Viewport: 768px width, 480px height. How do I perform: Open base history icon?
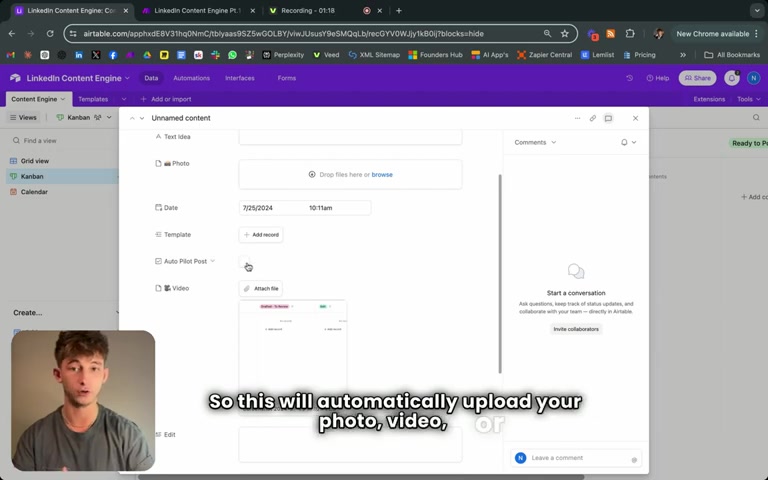tap(629, 78)
